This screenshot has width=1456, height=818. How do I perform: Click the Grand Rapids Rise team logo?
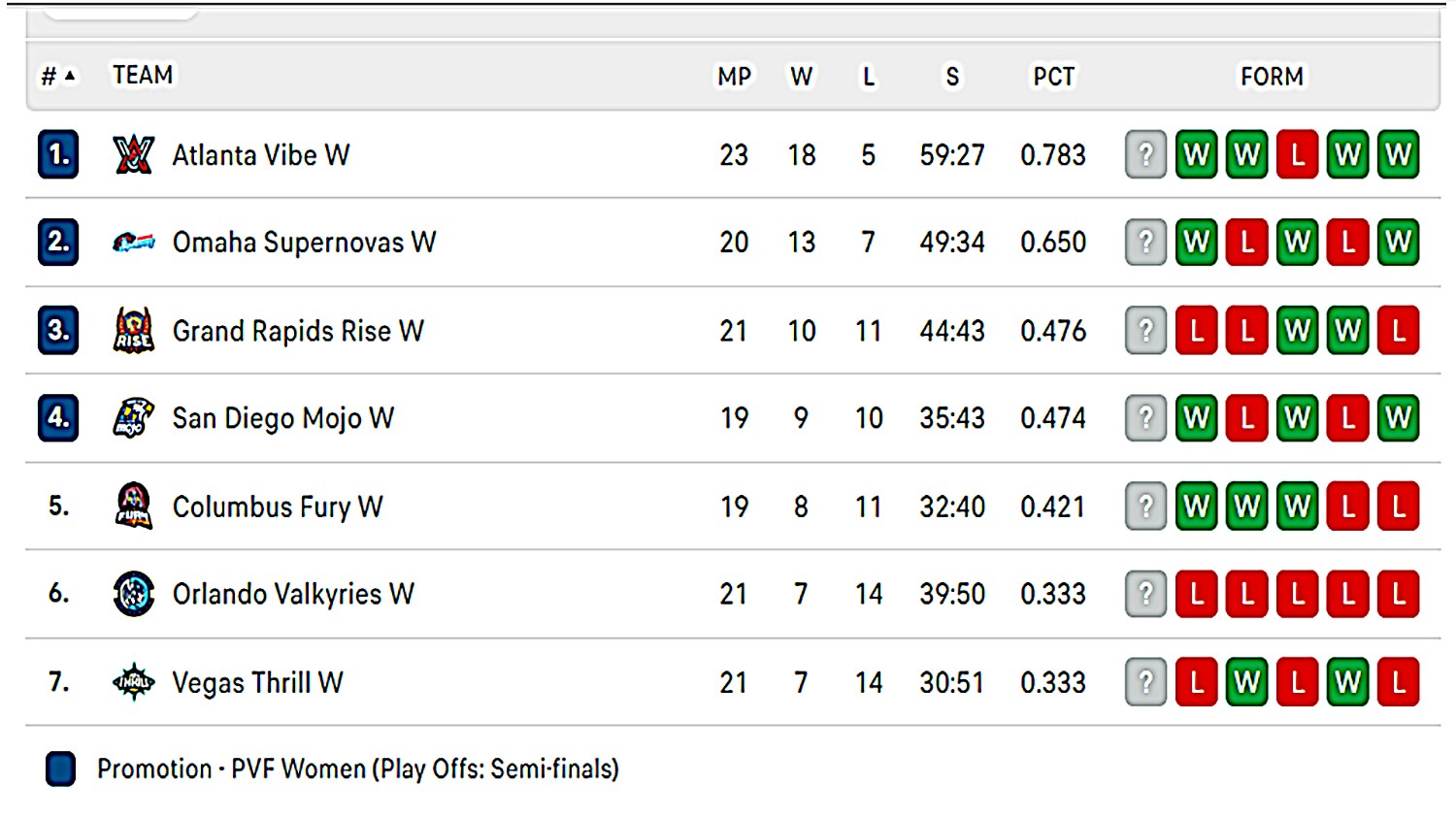tap(133, 330)
